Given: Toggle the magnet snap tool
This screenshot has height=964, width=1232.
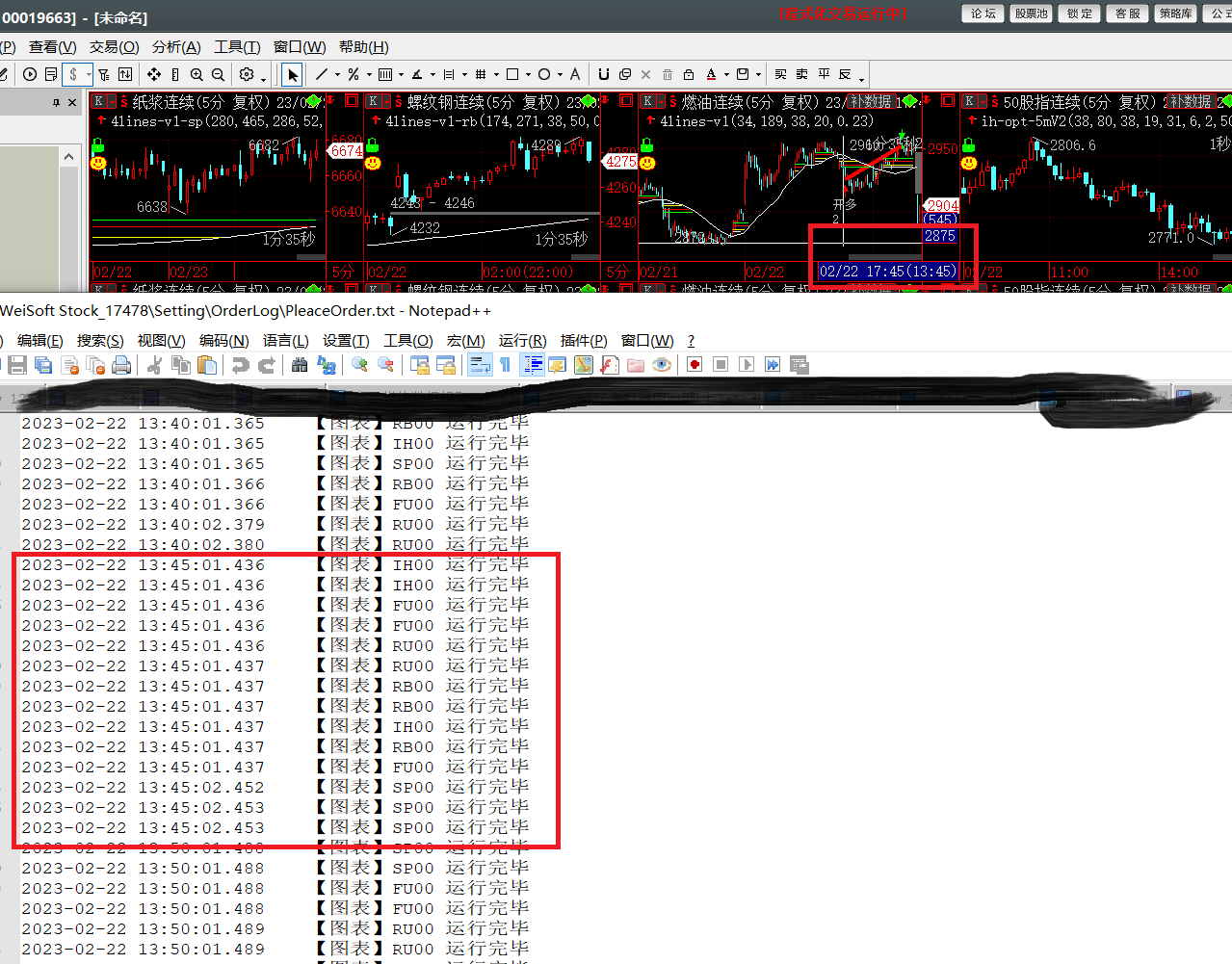Looking at the screenshot, I should pos(603,74).
